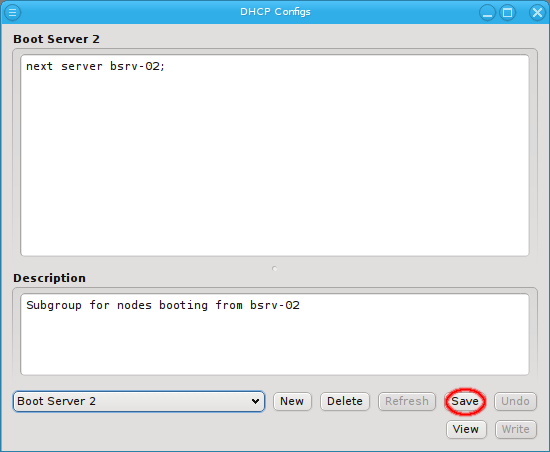Delete the Boot Server 2 config
Image resolution: width=550 pixels, height=452 pixels.
click(345, 401)
